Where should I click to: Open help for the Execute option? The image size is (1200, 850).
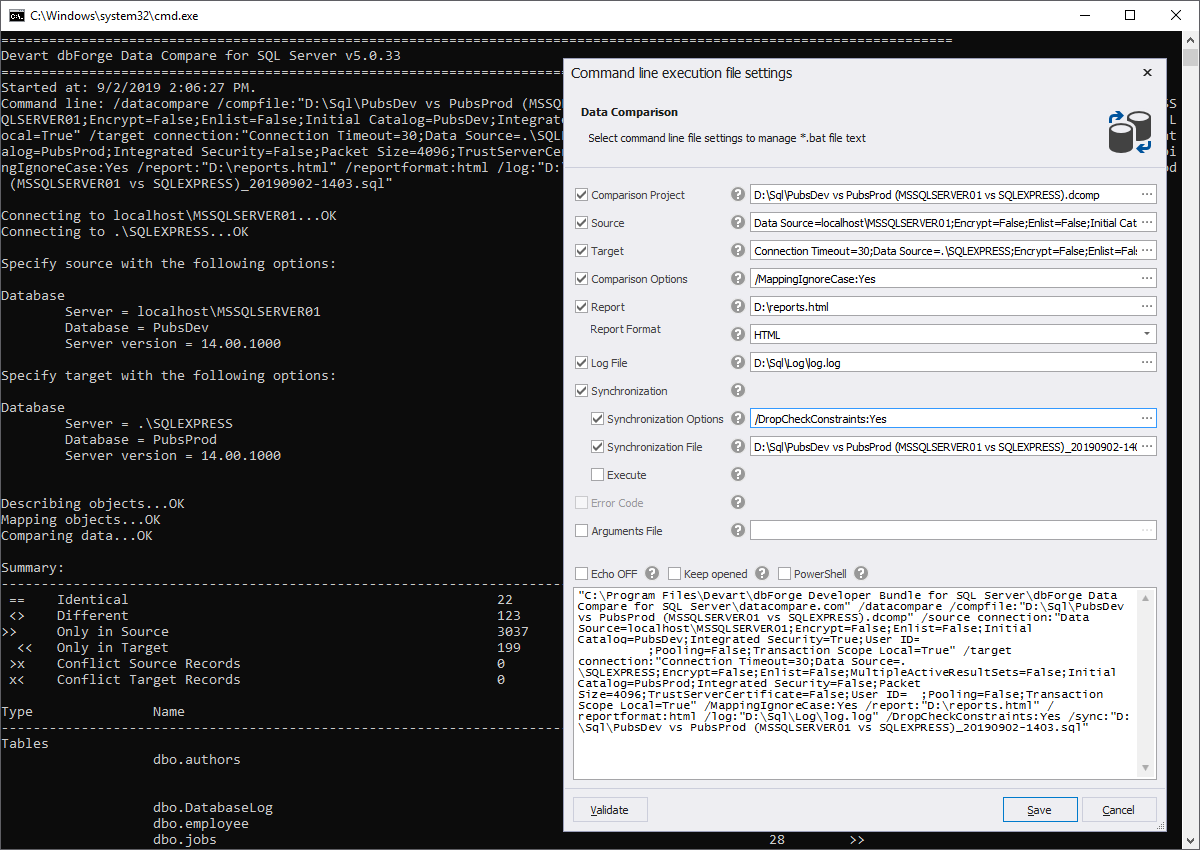pyautogui.click(x=737, y=474)
